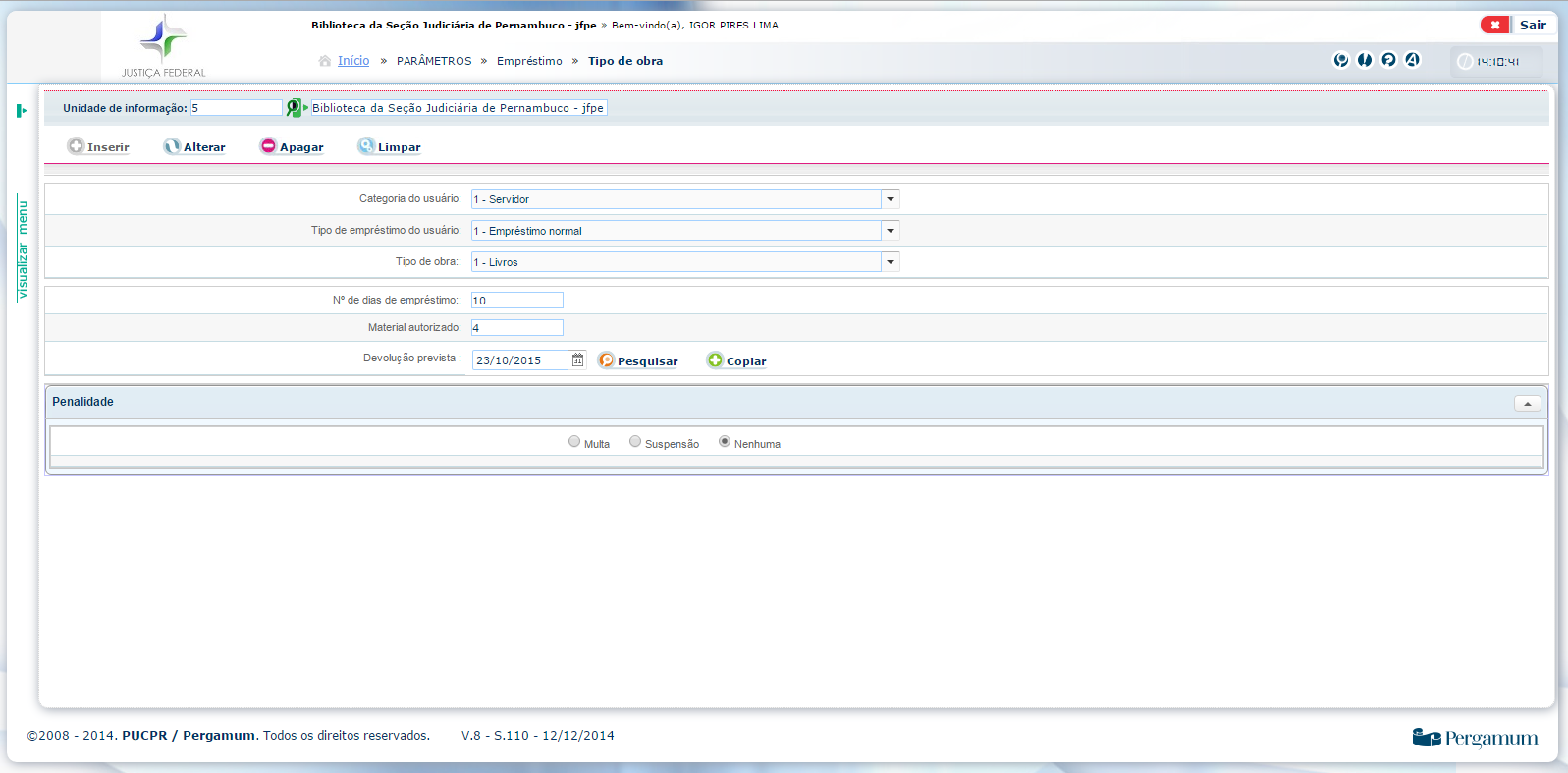Click the green expand-menu arrow icon
This screenshot has height=773, width=1568.
point(22,111)
